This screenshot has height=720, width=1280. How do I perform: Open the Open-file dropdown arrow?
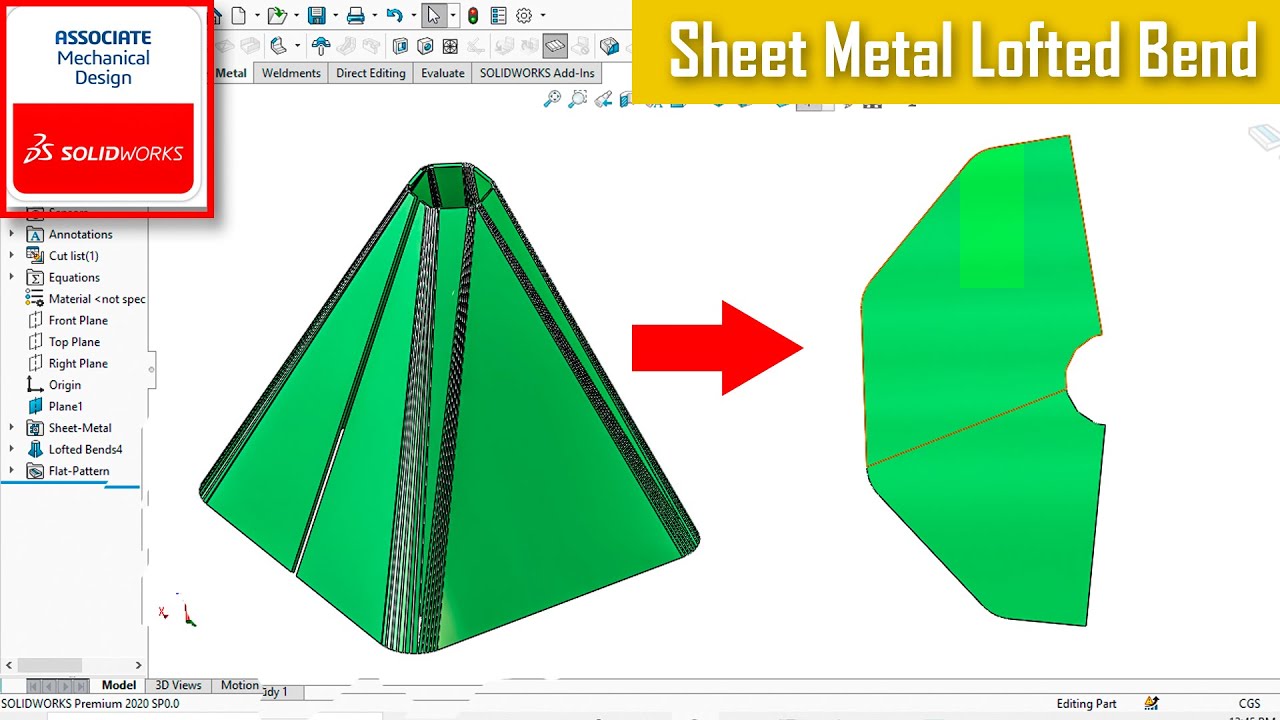(296, 15)
